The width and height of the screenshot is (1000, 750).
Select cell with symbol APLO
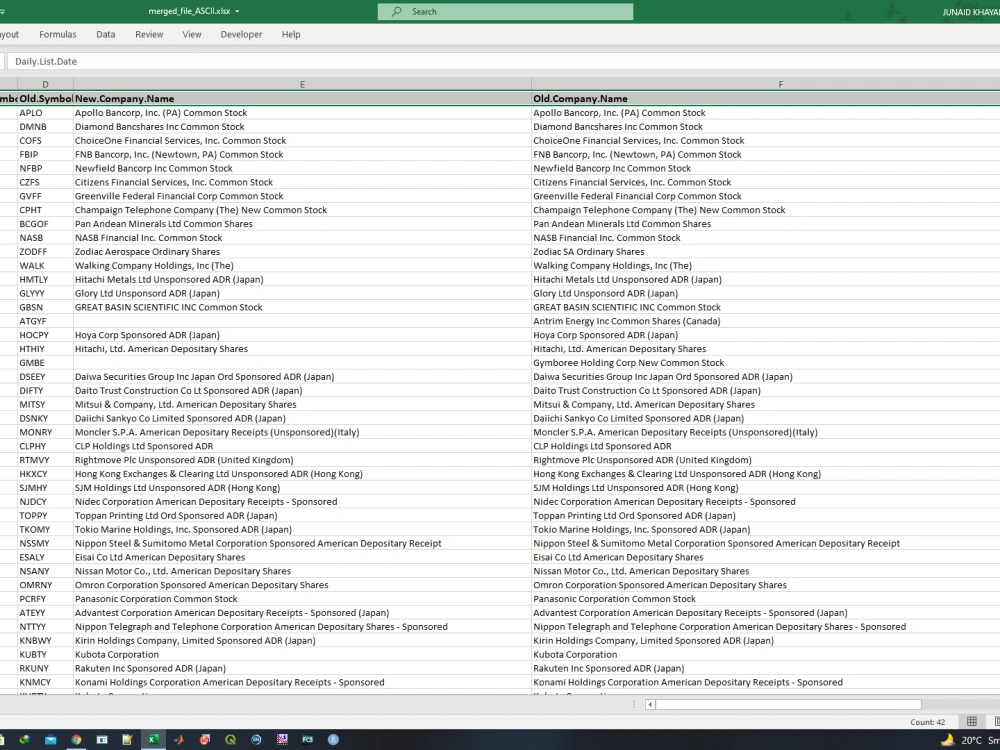pos(45,113)
